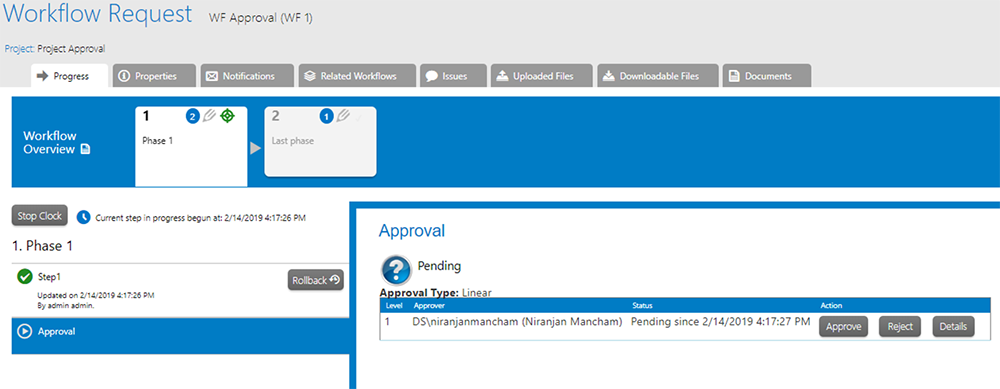Stop the workflow clock
Viewport: 1000px width, 389px height.
pos(40,216)
